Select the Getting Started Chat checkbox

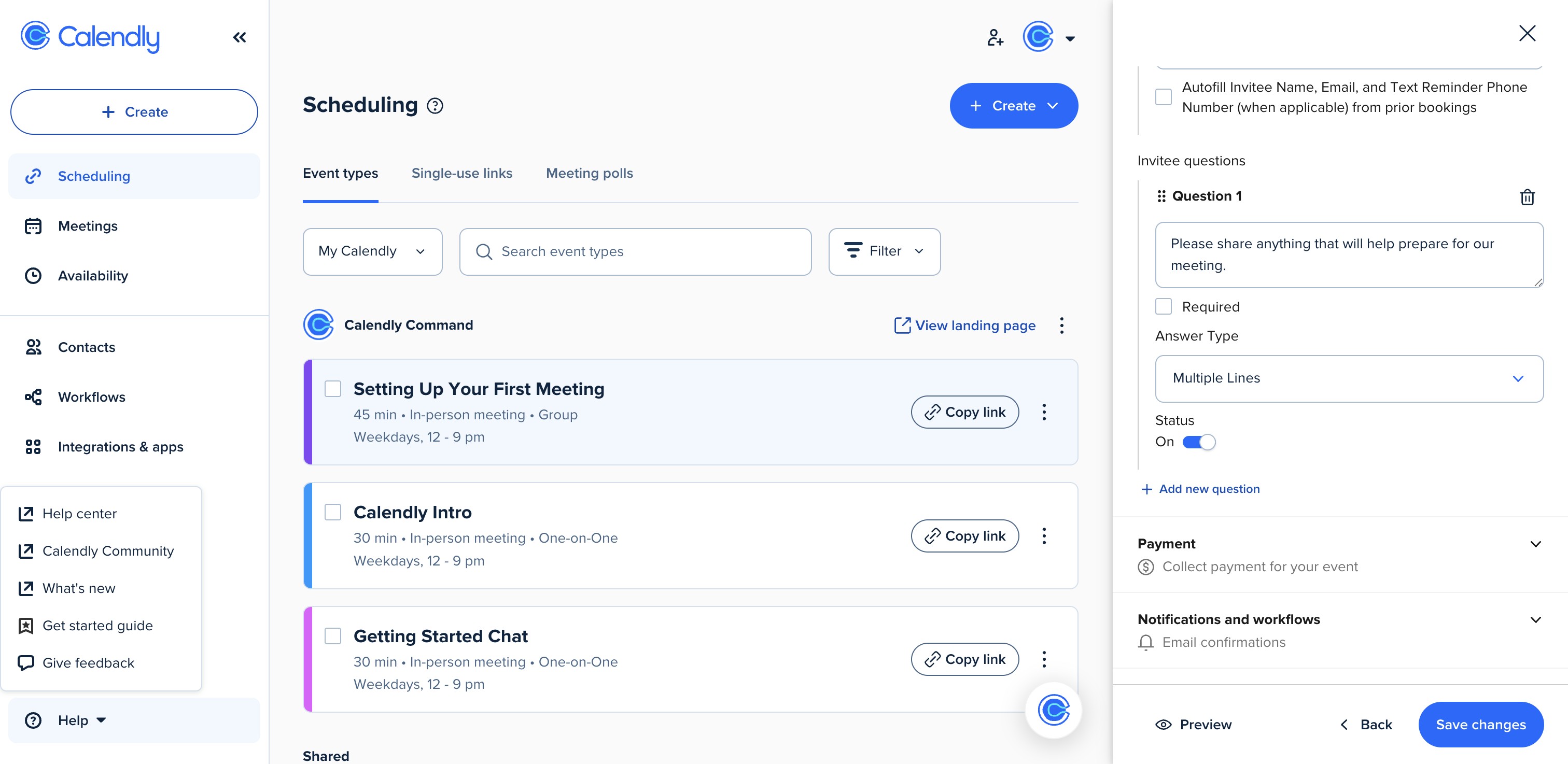[333, 636]
